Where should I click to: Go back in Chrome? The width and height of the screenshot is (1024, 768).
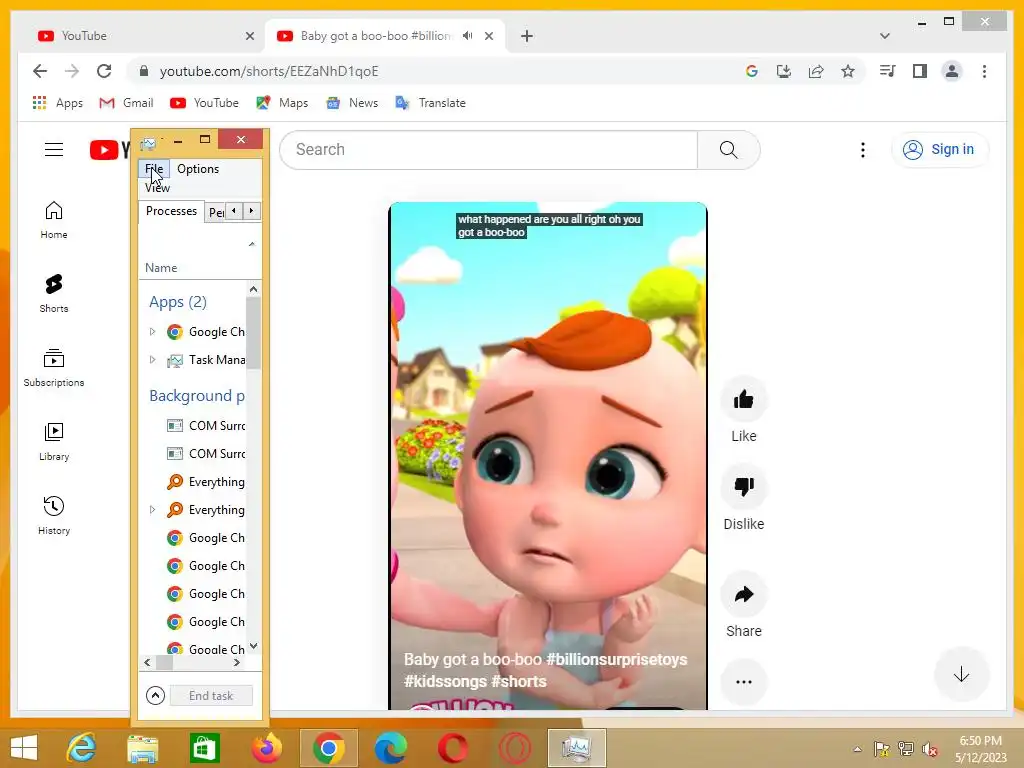40,71
